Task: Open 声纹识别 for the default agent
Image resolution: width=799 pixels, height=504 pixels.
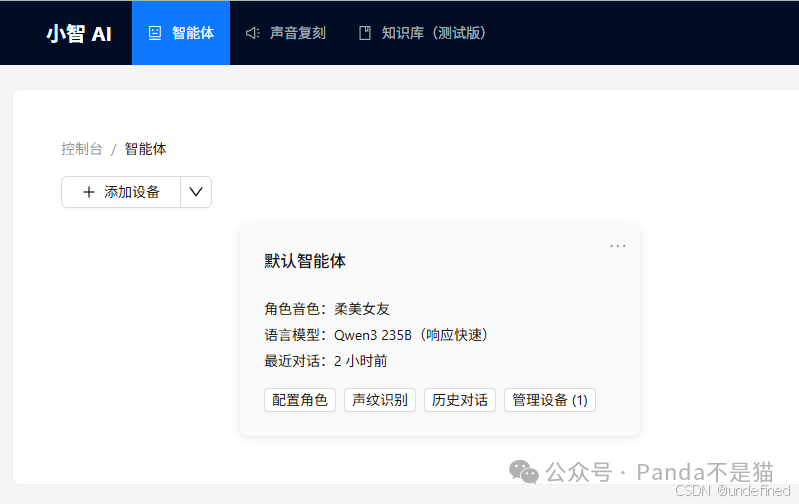Action: point(380,400)
